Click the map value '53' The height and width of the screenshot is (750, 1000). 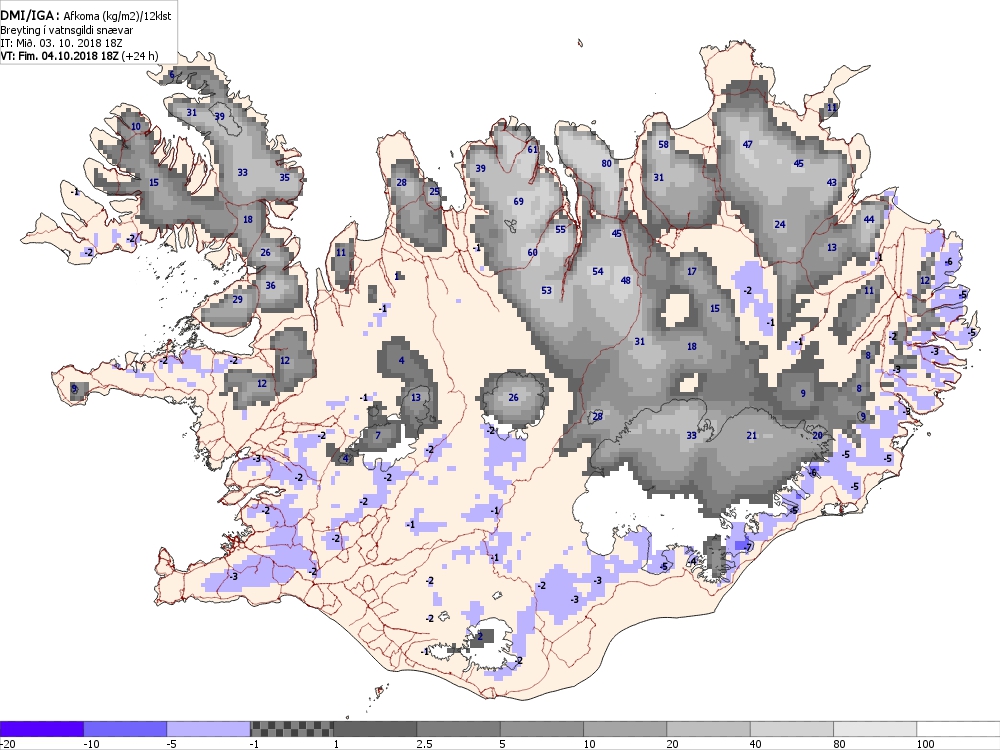click(x=547, y=291)
